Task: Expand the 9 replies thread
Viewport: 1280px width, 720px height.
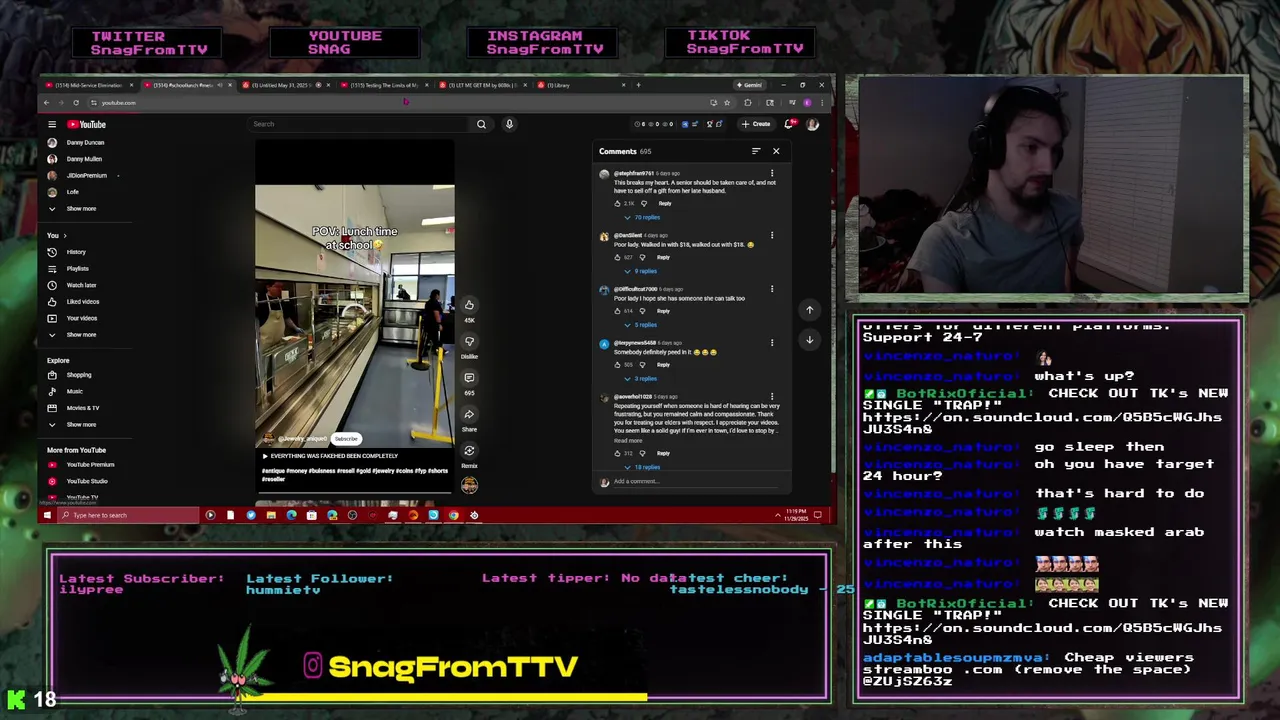Action: 641,271
